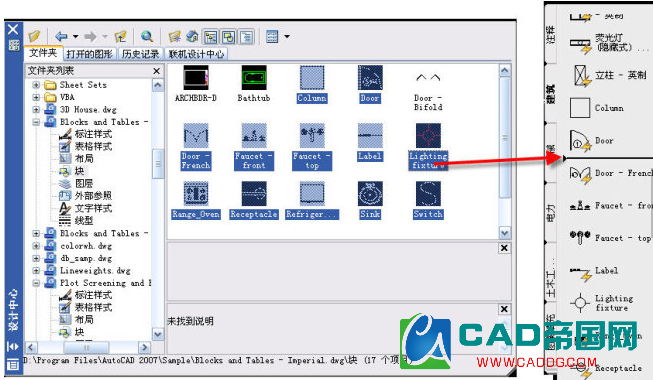The image size is (653, 380).
Task: Open the Back history dropdown arrow
Action: coord(75,37)
